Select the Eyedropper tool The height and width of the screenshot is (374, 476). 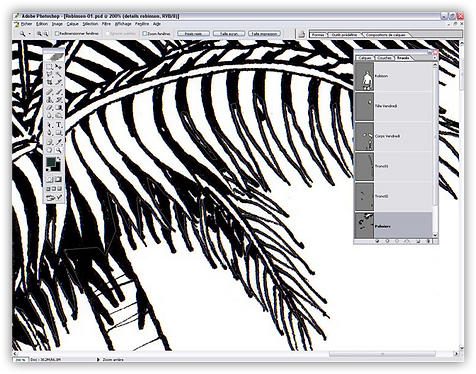[59, 141]
